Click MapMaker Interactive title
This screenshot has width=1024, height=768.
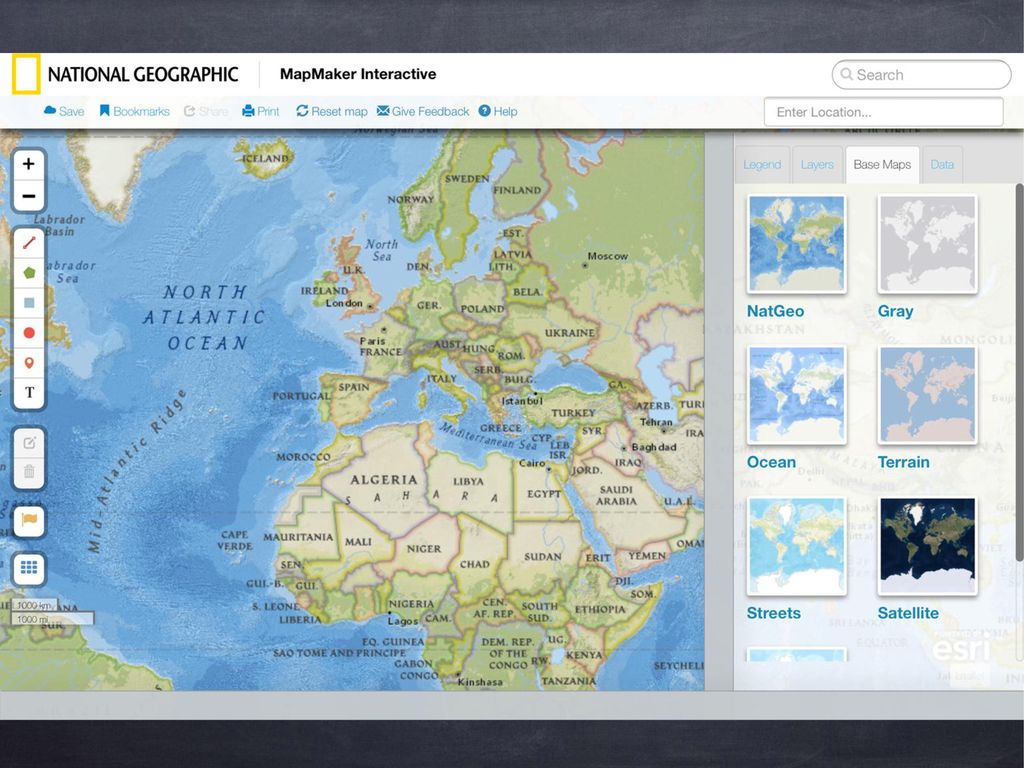coord(358,74)
